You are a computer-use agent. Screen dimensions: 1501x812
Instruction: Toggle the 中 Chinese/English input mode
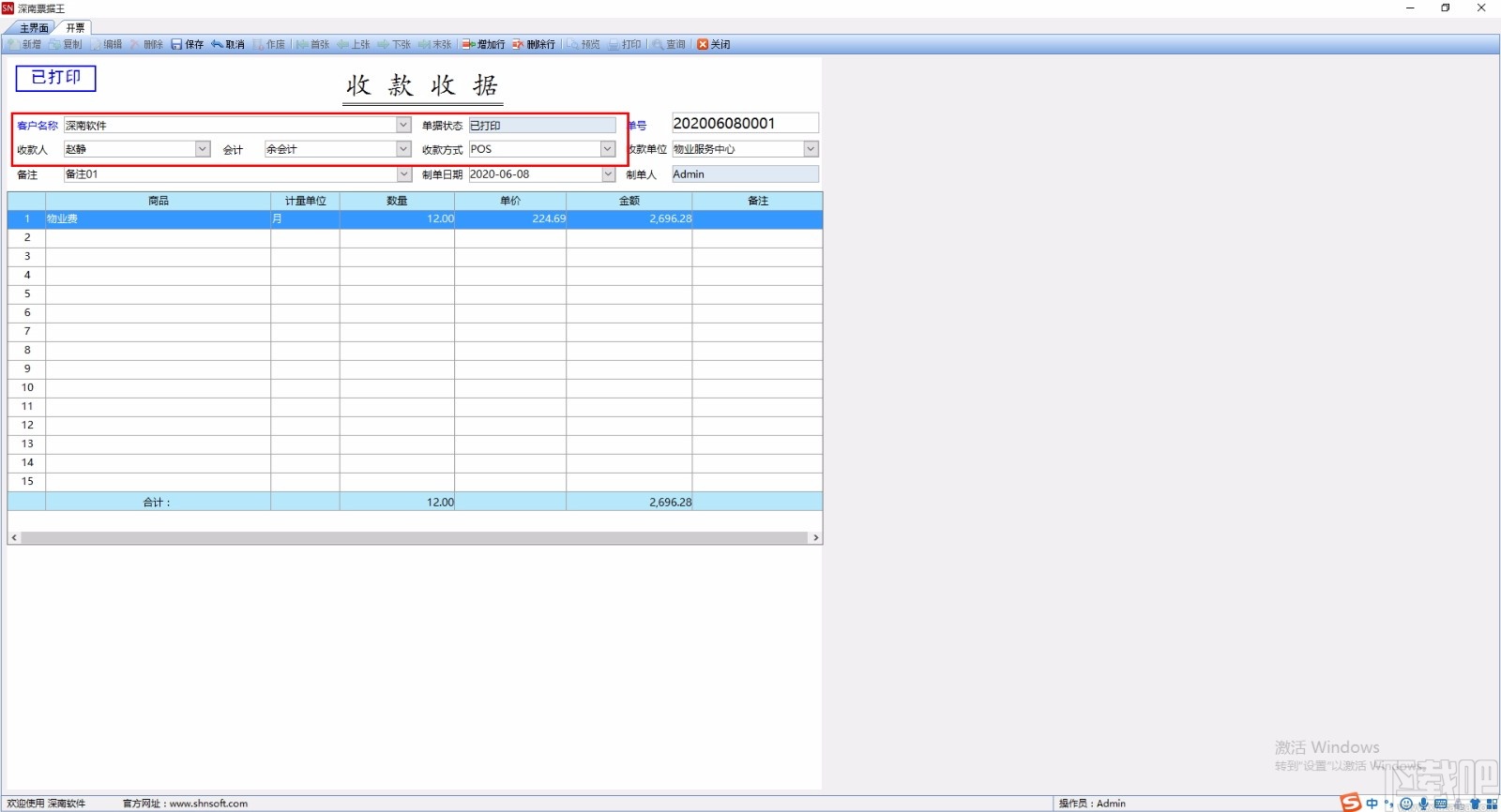[x=1372, y=804]
